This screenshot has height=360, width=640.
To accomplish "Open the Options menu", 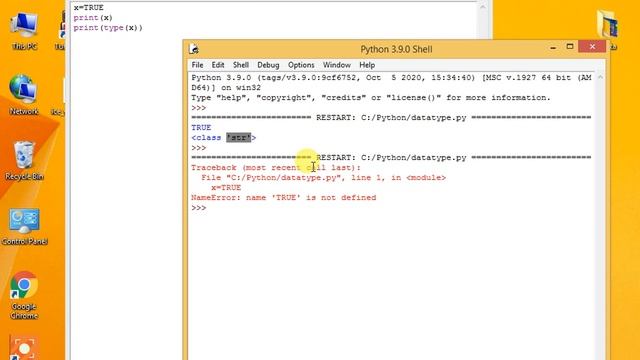I will (x=301, y=65).
